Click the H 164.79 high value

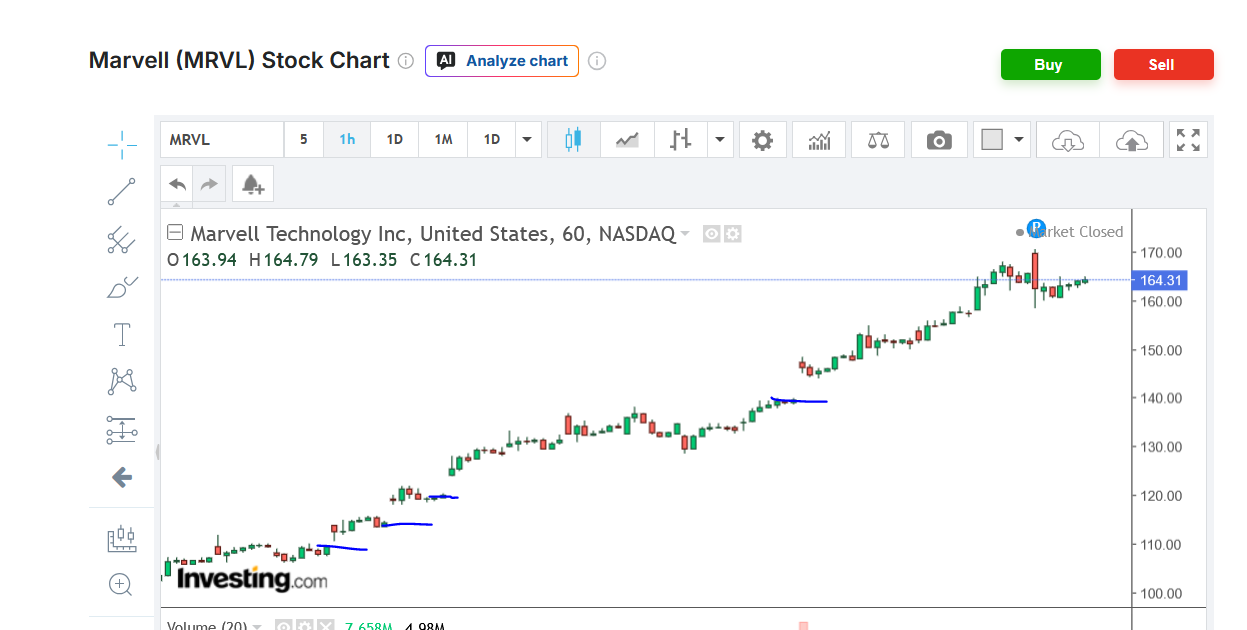coord(283,260)
